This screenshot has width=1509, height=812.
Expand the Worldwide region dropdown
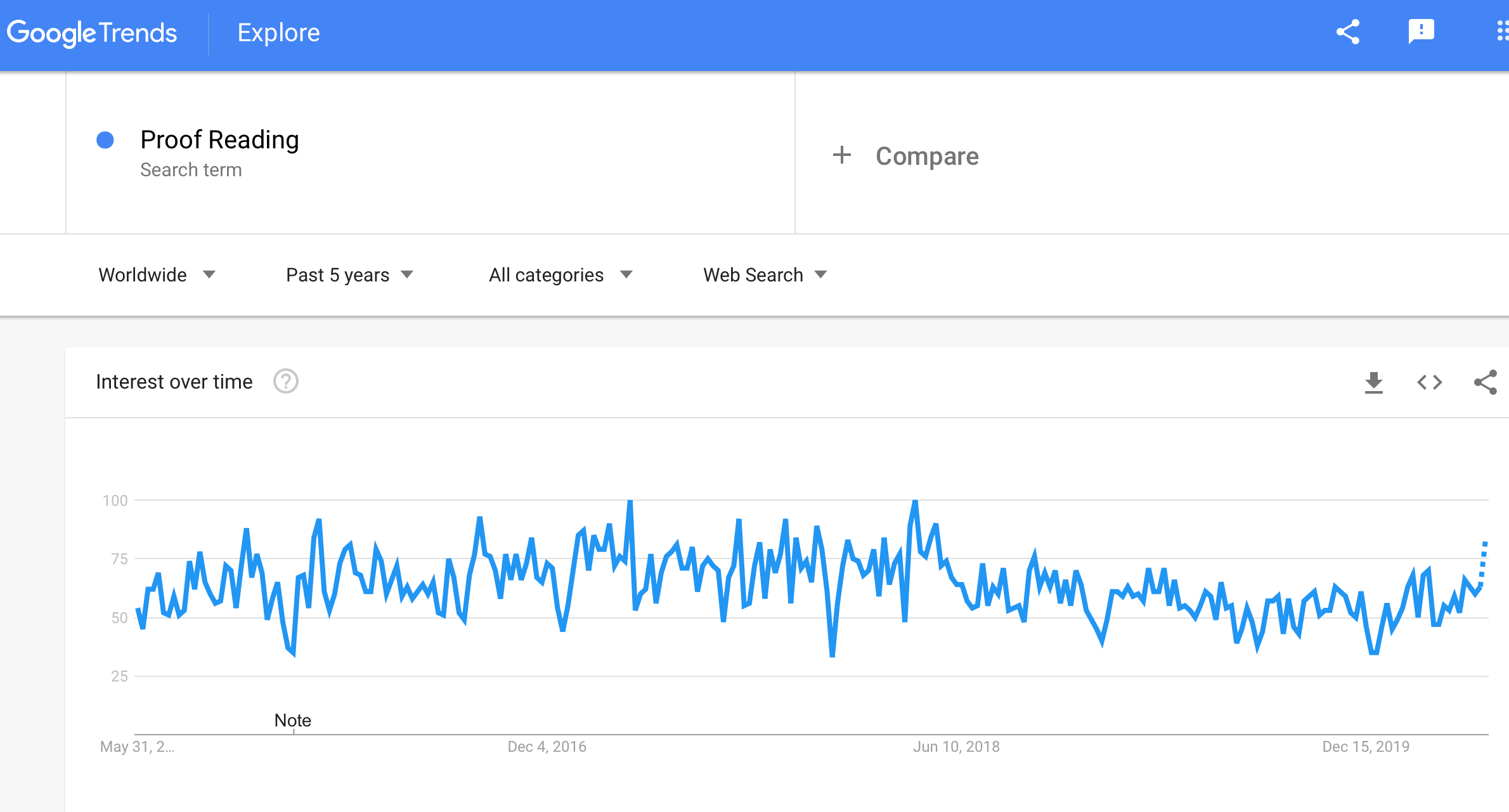[157, 274]
